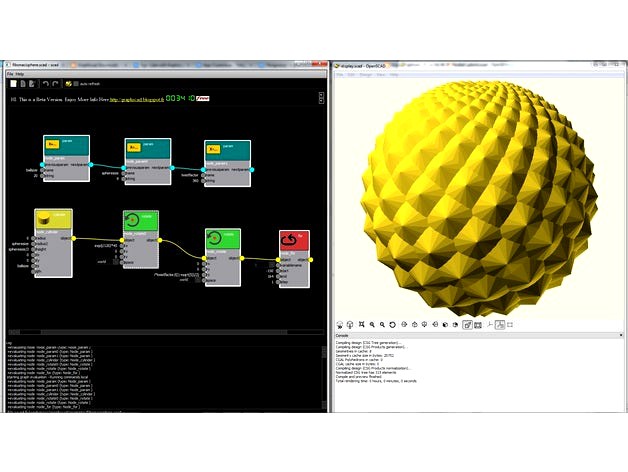Open the Help menu
628x472 pixels.
[x=22, y=74]
